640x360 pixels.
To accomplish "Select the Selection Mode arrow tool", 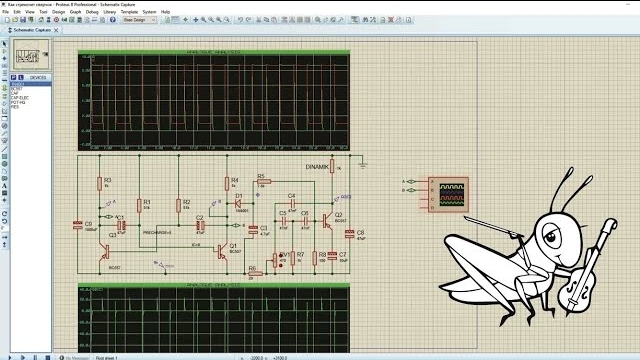I will coord(4,44).
